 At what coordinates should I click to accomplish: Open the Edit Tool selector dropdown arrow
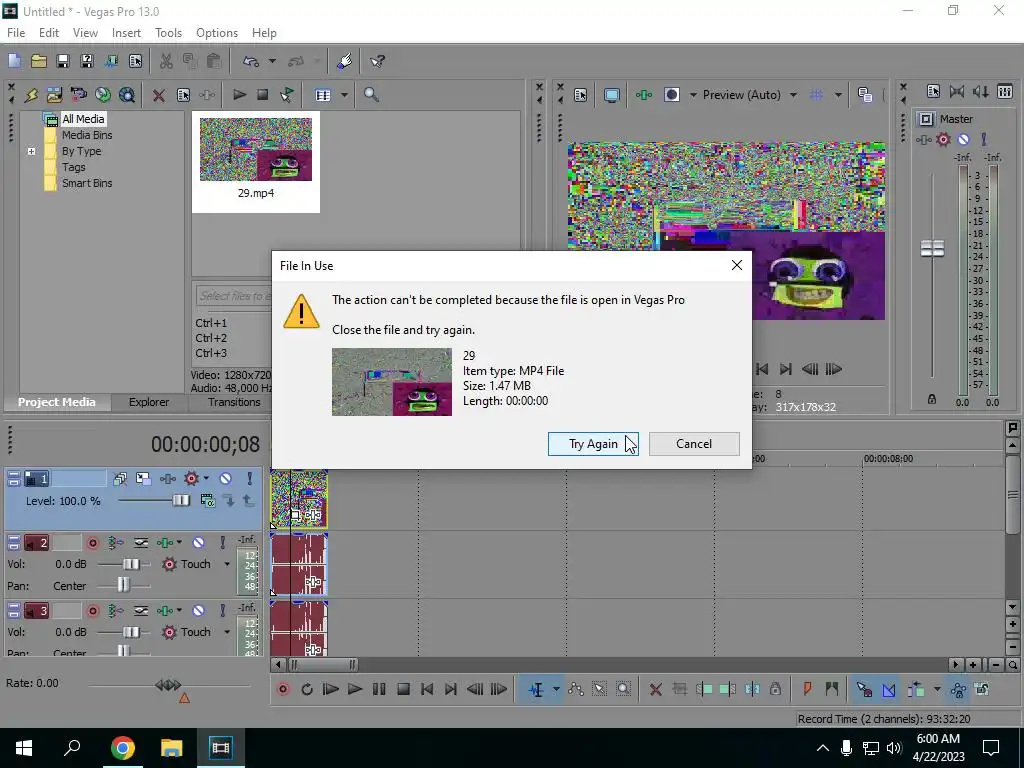556,689
